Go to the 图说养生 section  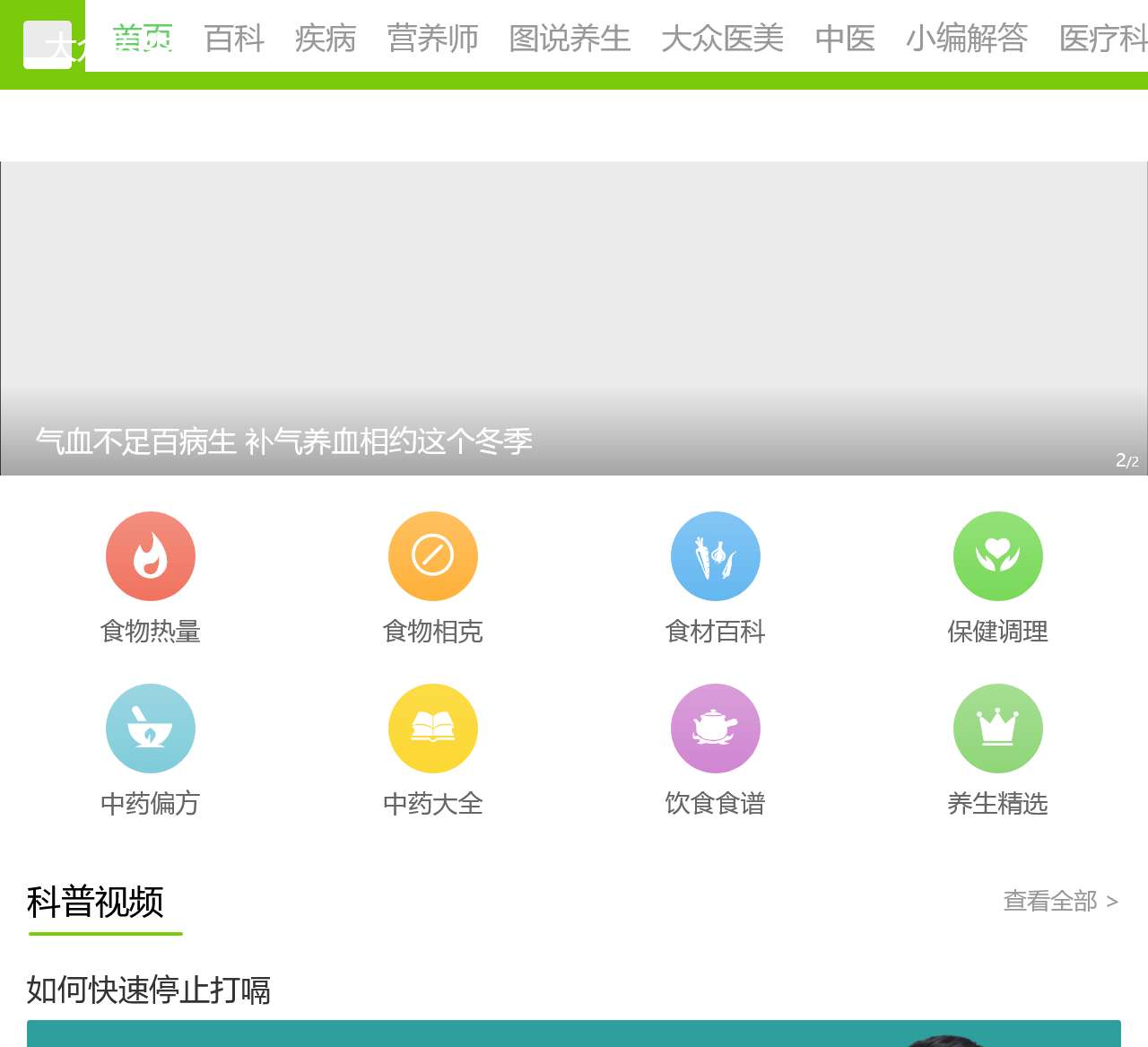click(x=570, y=40)
